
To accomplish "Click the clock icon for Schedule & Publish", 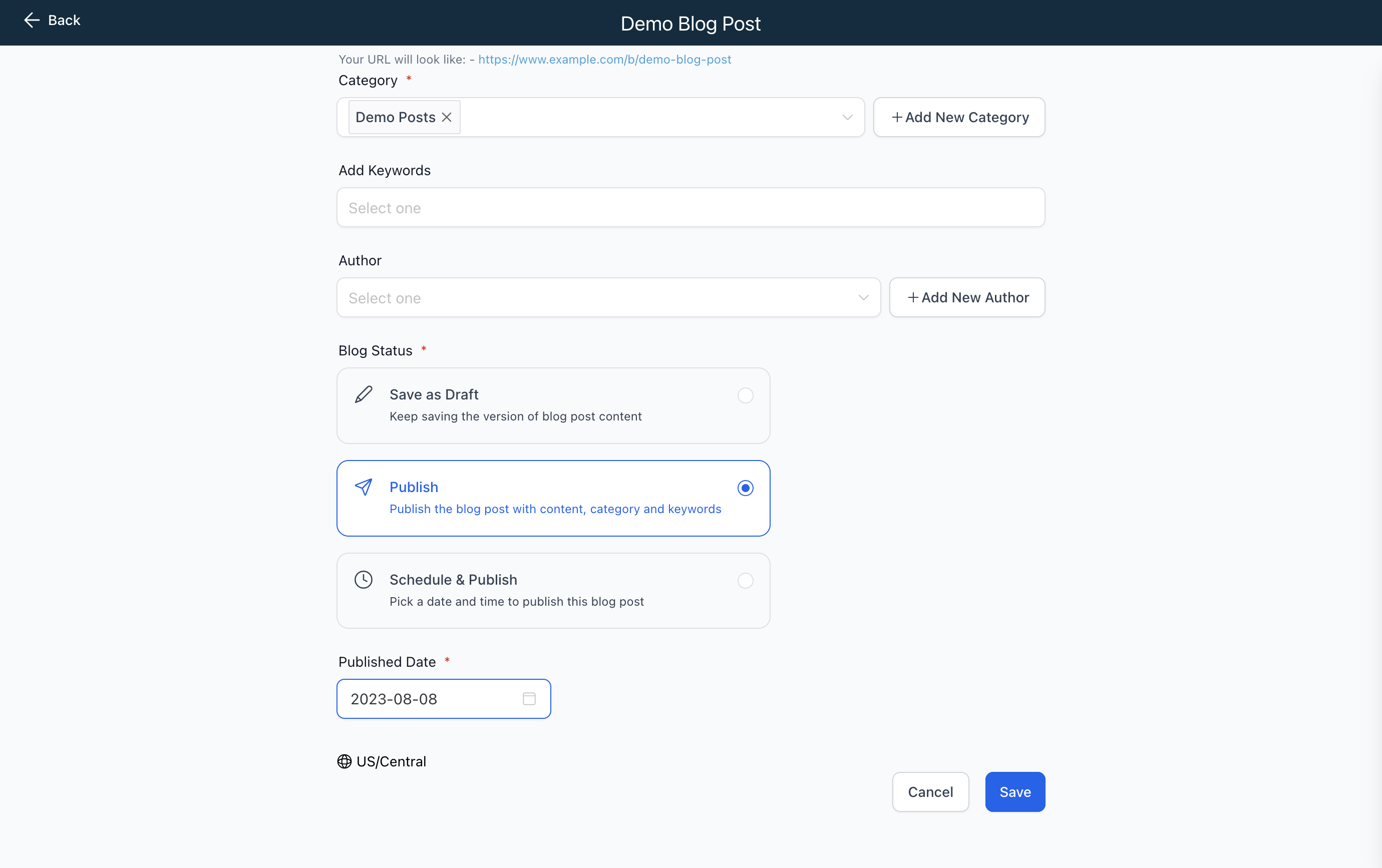I will pyautogui.click(x=364, y=580).
